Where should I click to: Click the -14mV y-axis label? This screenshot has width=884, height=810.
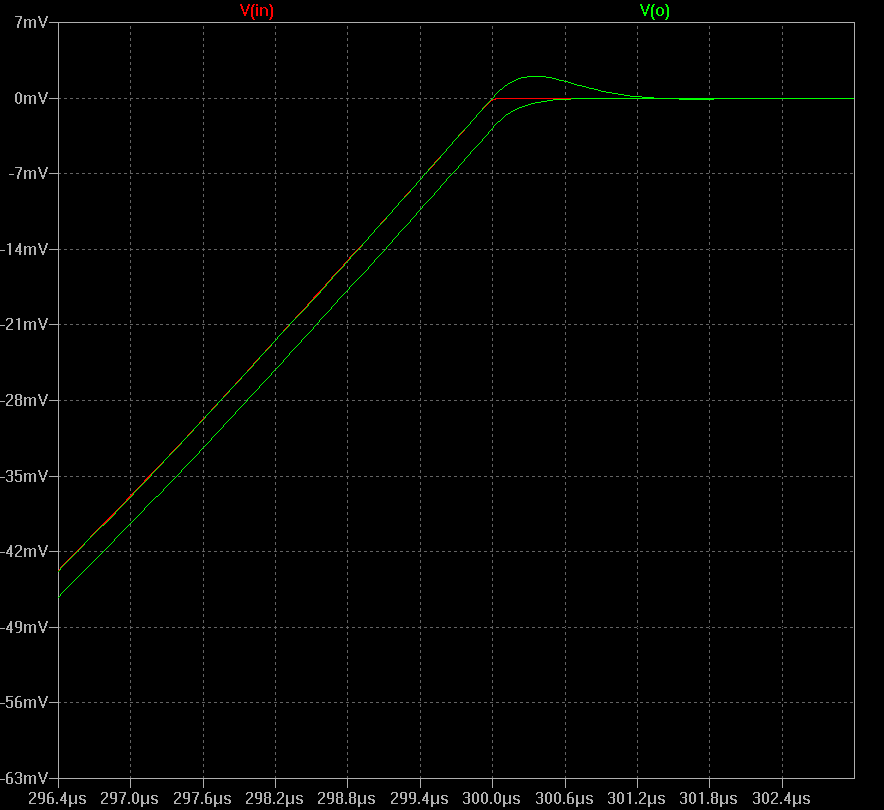(25, 249)
